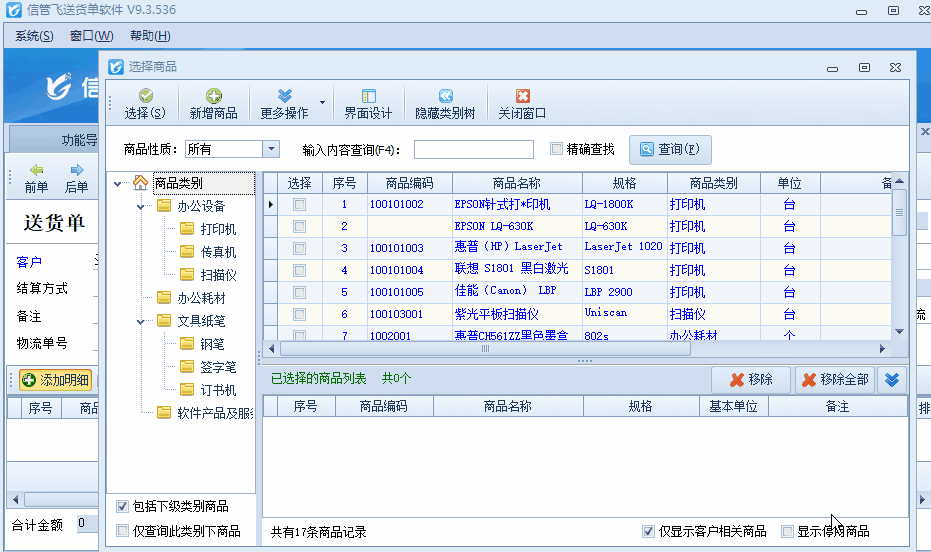
Task: Tick the checkbox for EPSON针式打印机 row
Action: (x=299, y=204)
